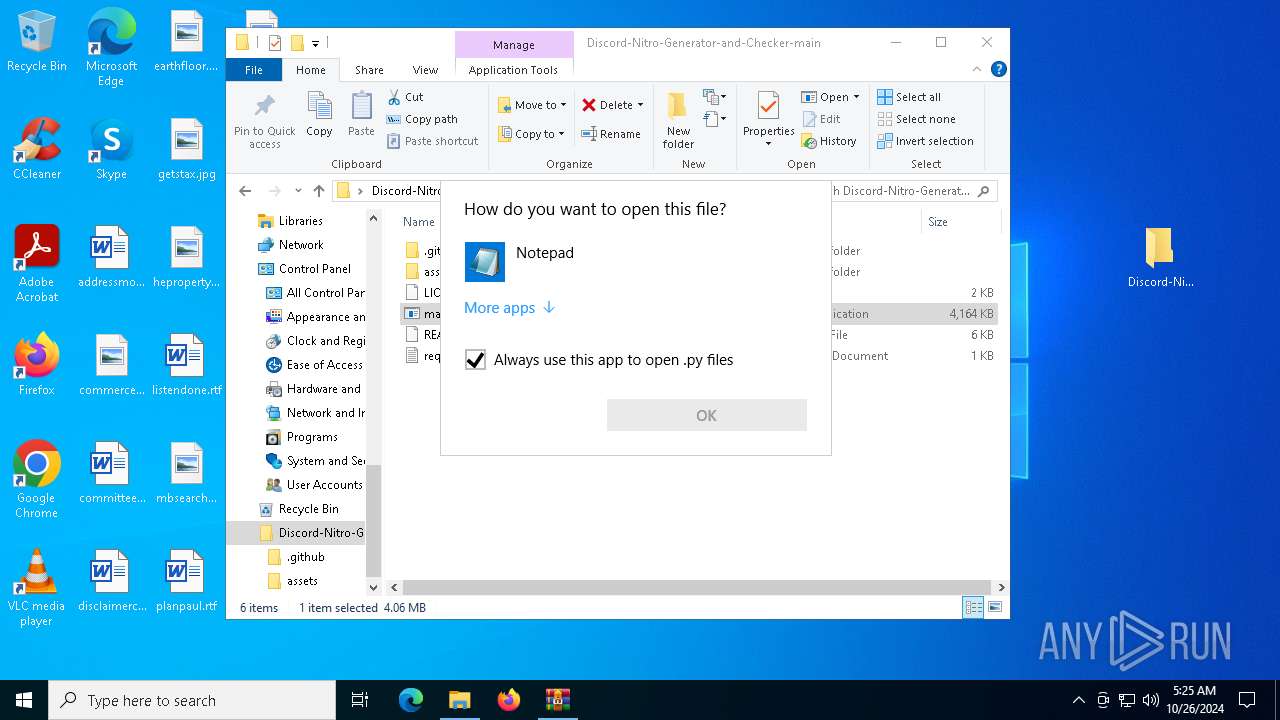
Task: Click Cut in the Clipboard group
Action: (x=405, y=97)
